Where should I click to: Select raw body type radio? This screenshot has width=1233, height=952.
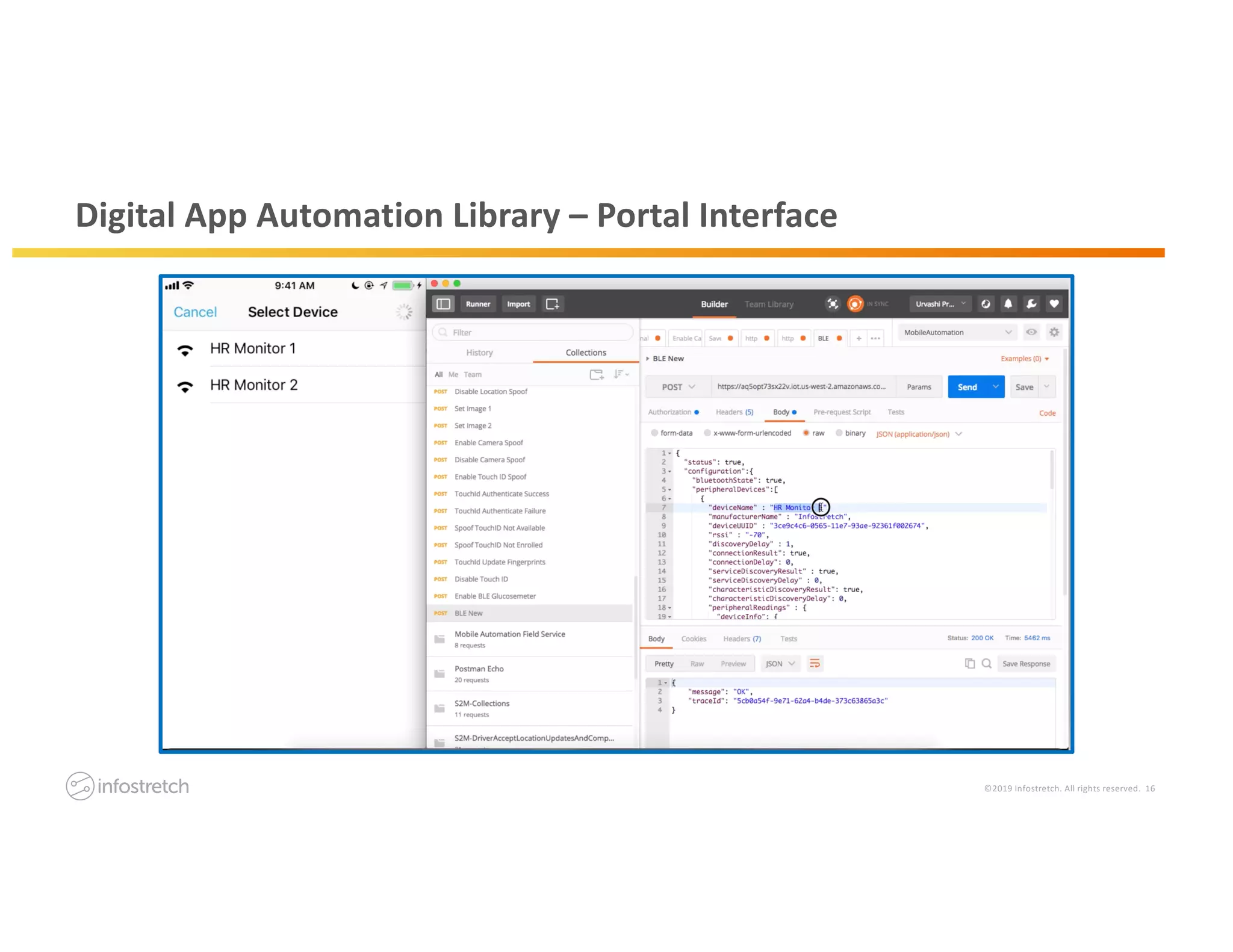(806, 433)
